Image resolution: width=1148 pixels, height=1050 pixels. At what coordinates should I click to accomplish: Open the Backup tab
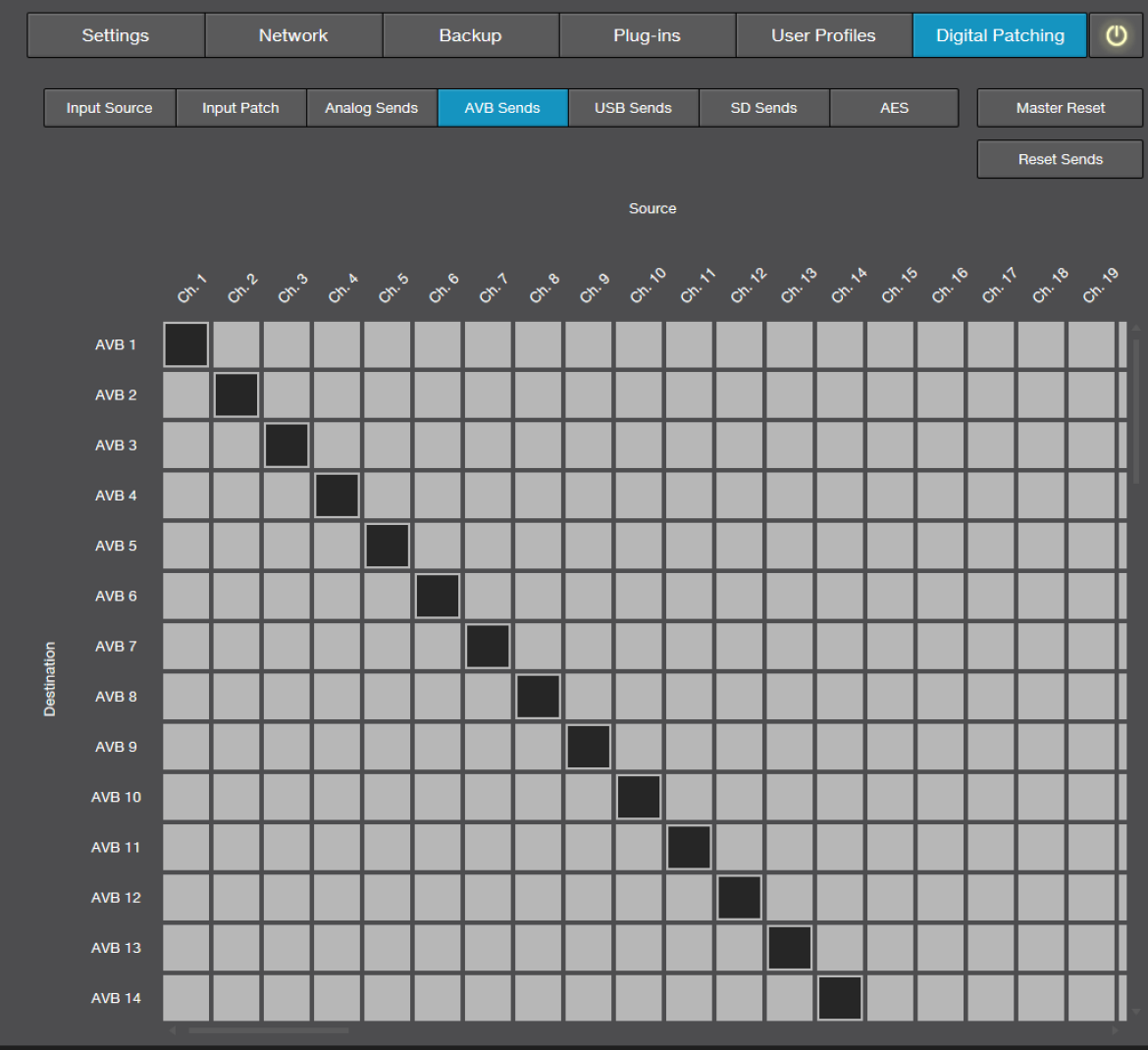point(471,35)
